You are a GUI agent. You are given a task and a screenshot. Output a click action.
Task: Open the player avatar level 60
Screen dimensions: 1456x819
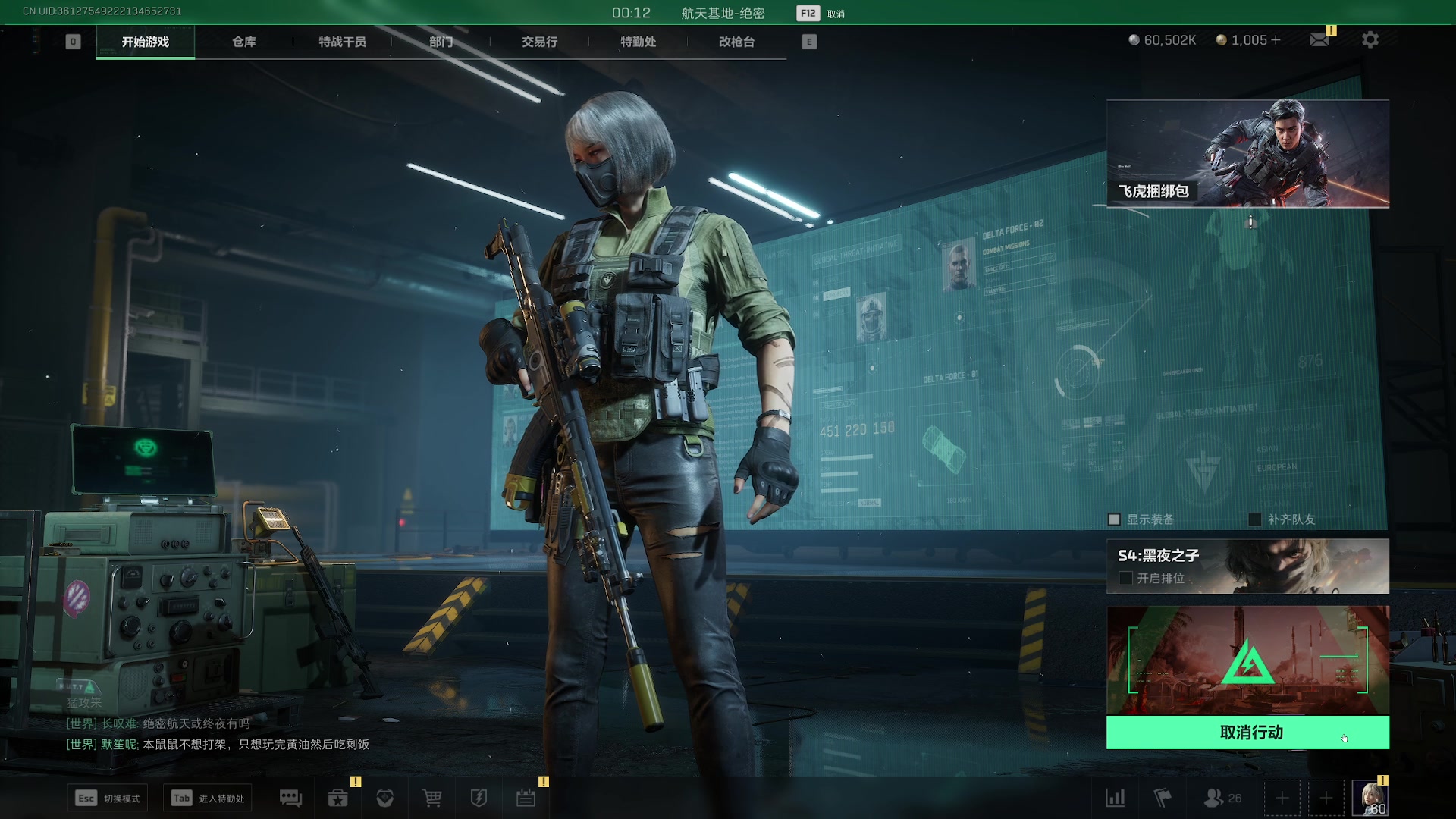pos(1370,798)
